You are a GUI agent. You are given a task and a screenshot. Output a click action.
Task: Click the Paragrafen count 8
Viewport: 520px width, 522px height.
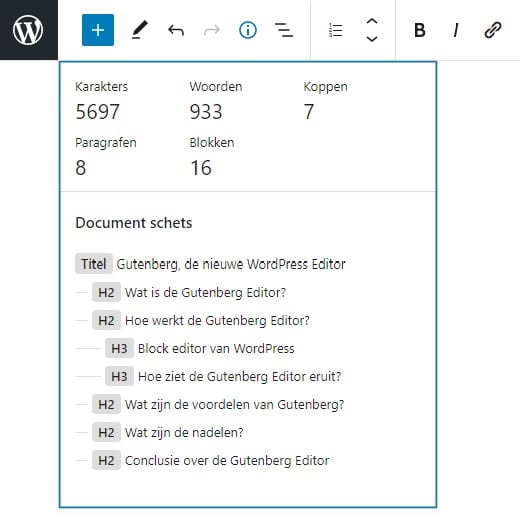[x=81, y=168]
